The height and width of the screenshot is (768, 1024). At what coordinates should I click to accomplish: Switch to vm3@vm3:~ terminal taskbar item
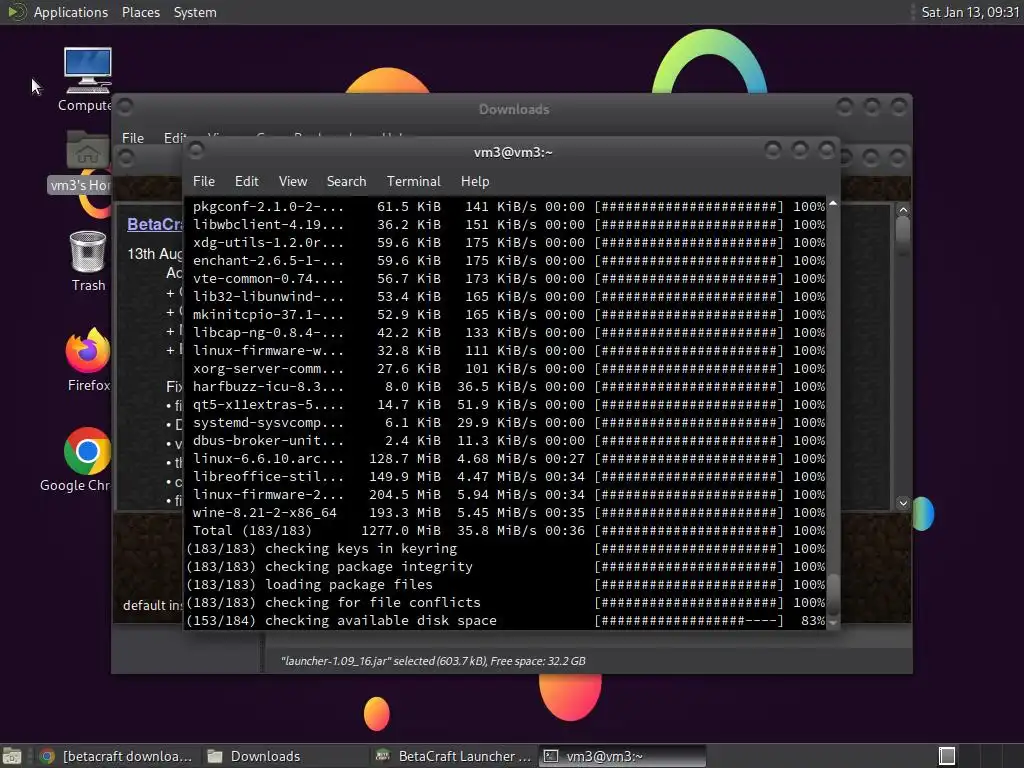[622, 756]
